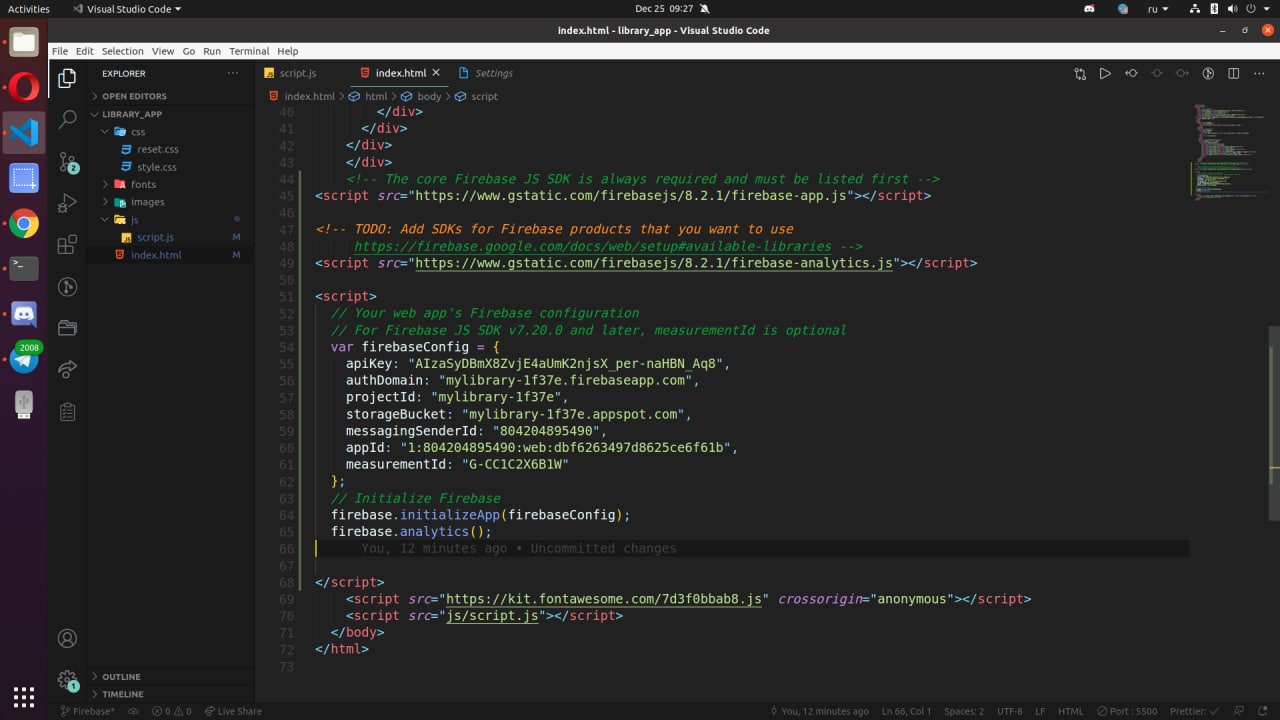Viewport: 1280px width, 720px height.
Task: Open Source Control view with badge 2
Action: pyautogui.click(x=67, y=161)
